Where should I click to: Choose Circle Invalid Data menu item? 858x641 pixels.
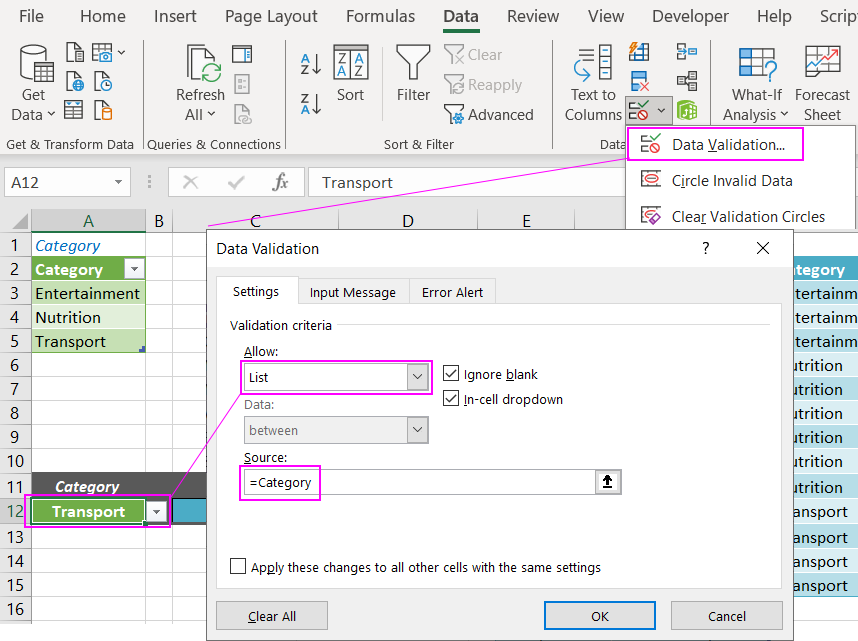(x=732, y=181)
